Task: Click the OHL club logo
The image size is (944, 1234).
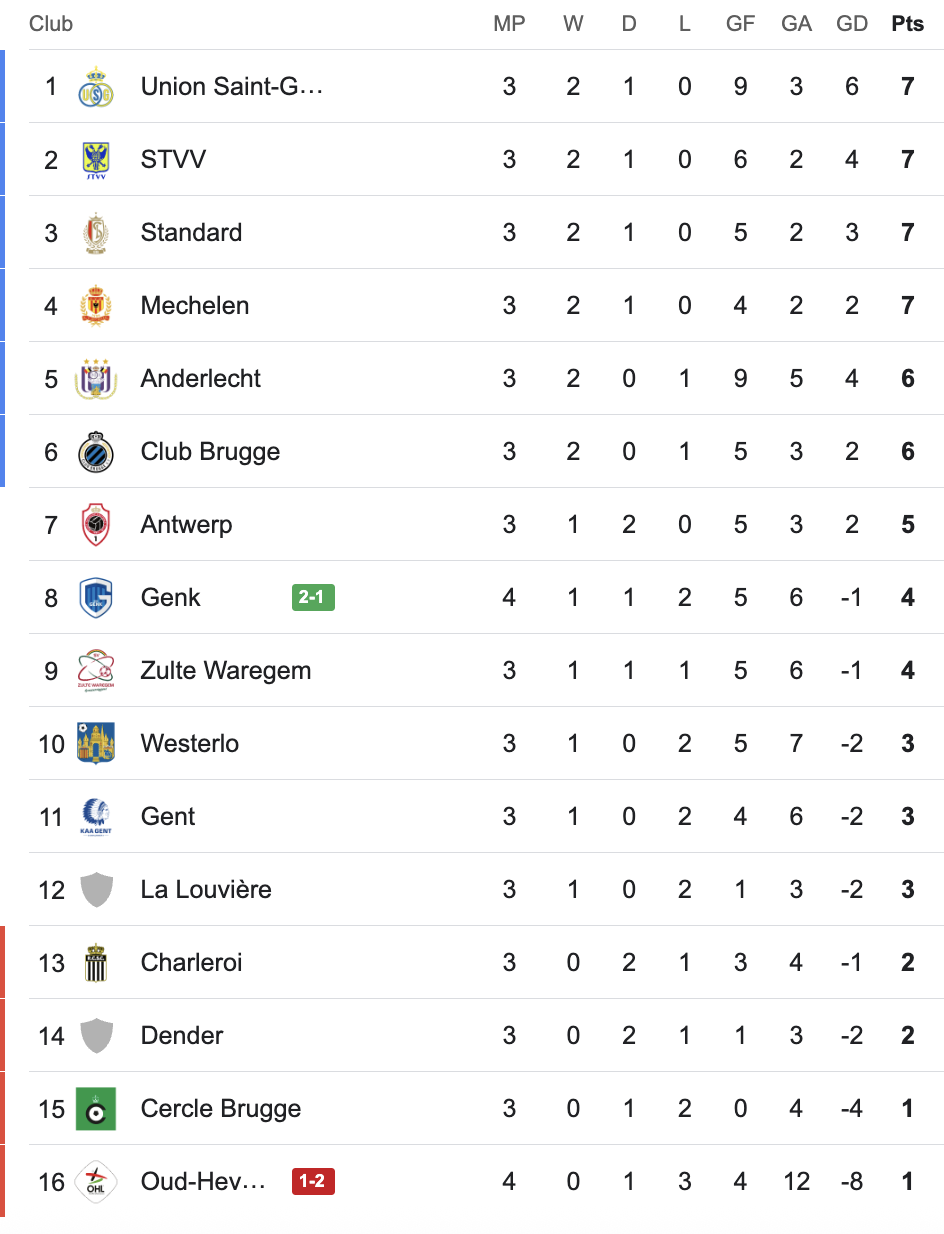Action: point(96,1182)
